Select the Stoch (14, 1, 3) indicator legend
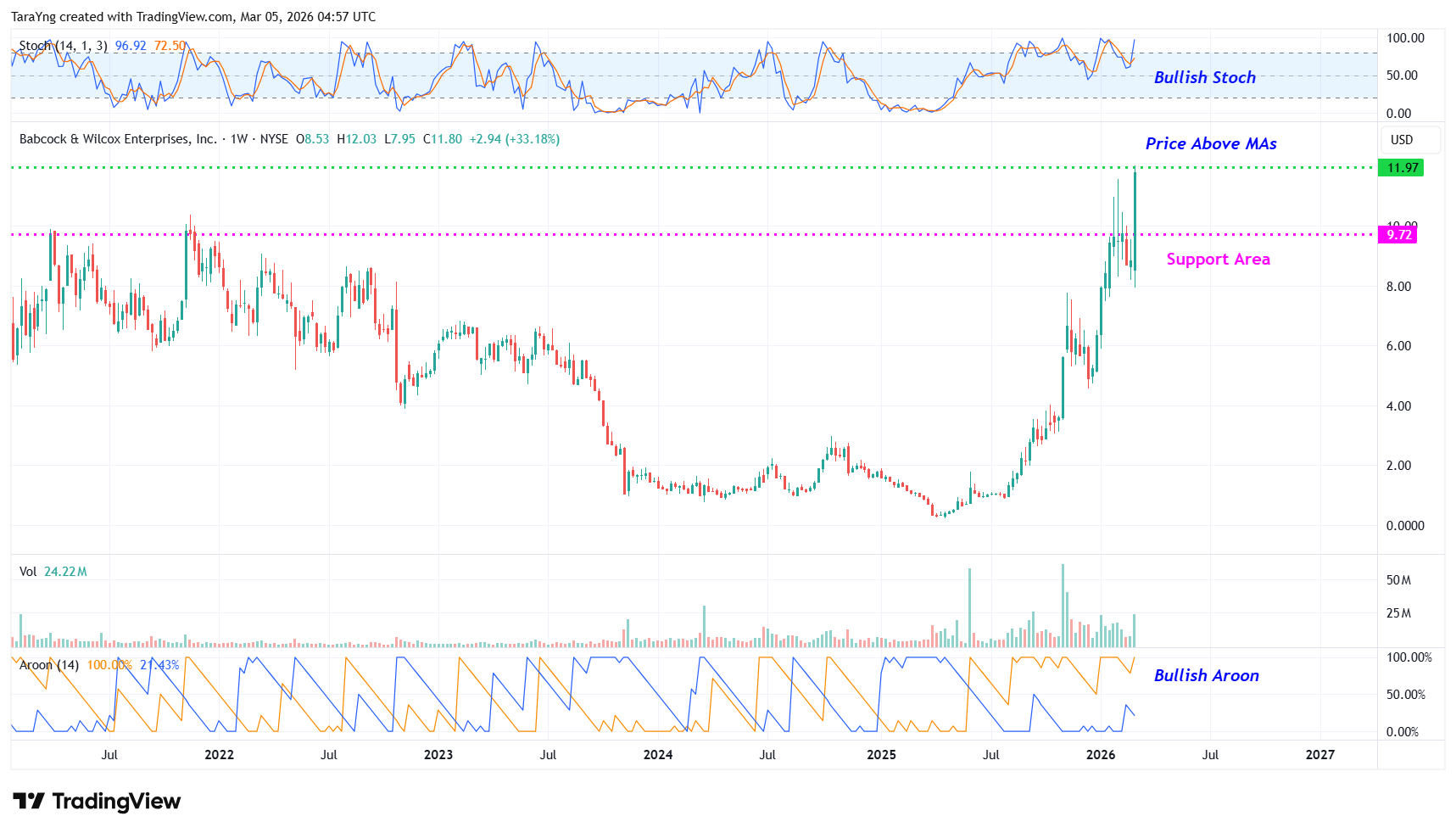Image resolution: width=1456 pixels, height=833 pixels. (63, 46)
